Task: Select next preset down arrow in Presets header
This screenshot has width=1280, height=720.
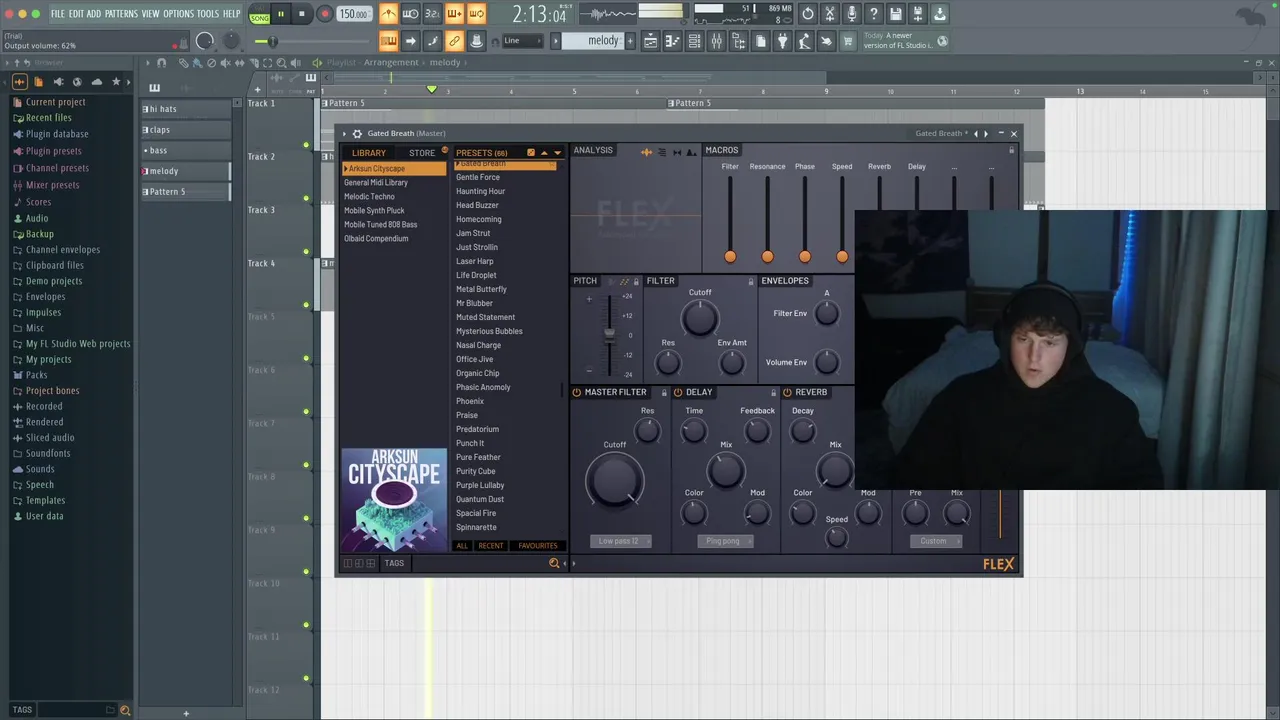Action: pyautogui.click(x=557, y=152)
